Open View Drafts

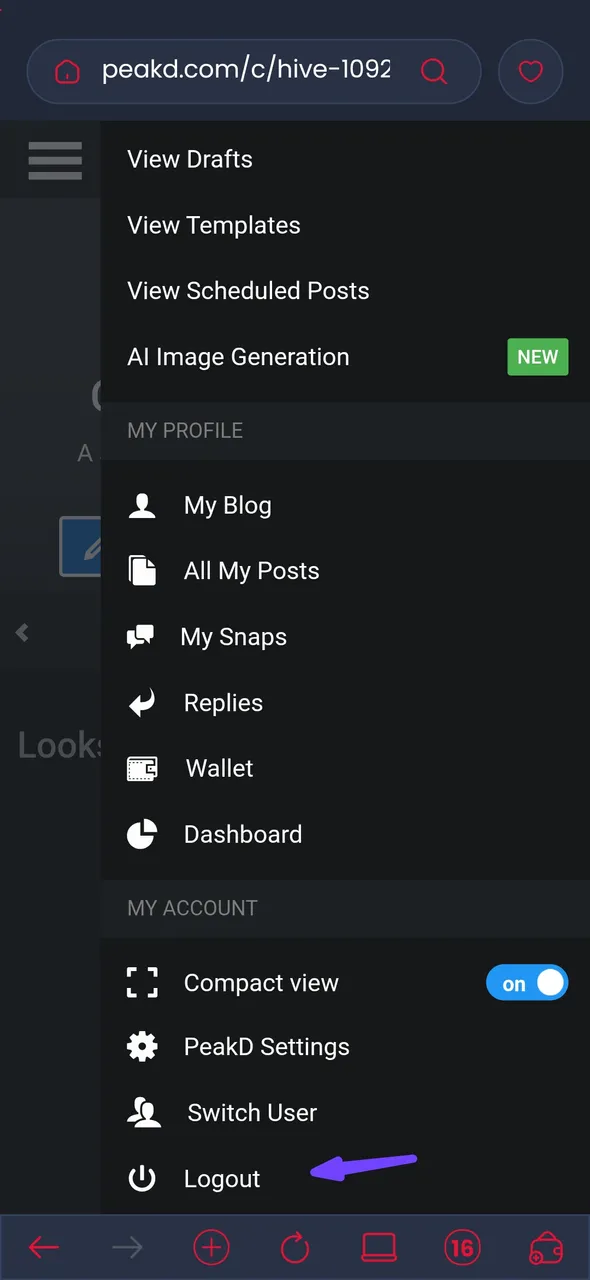click(190, 159)
